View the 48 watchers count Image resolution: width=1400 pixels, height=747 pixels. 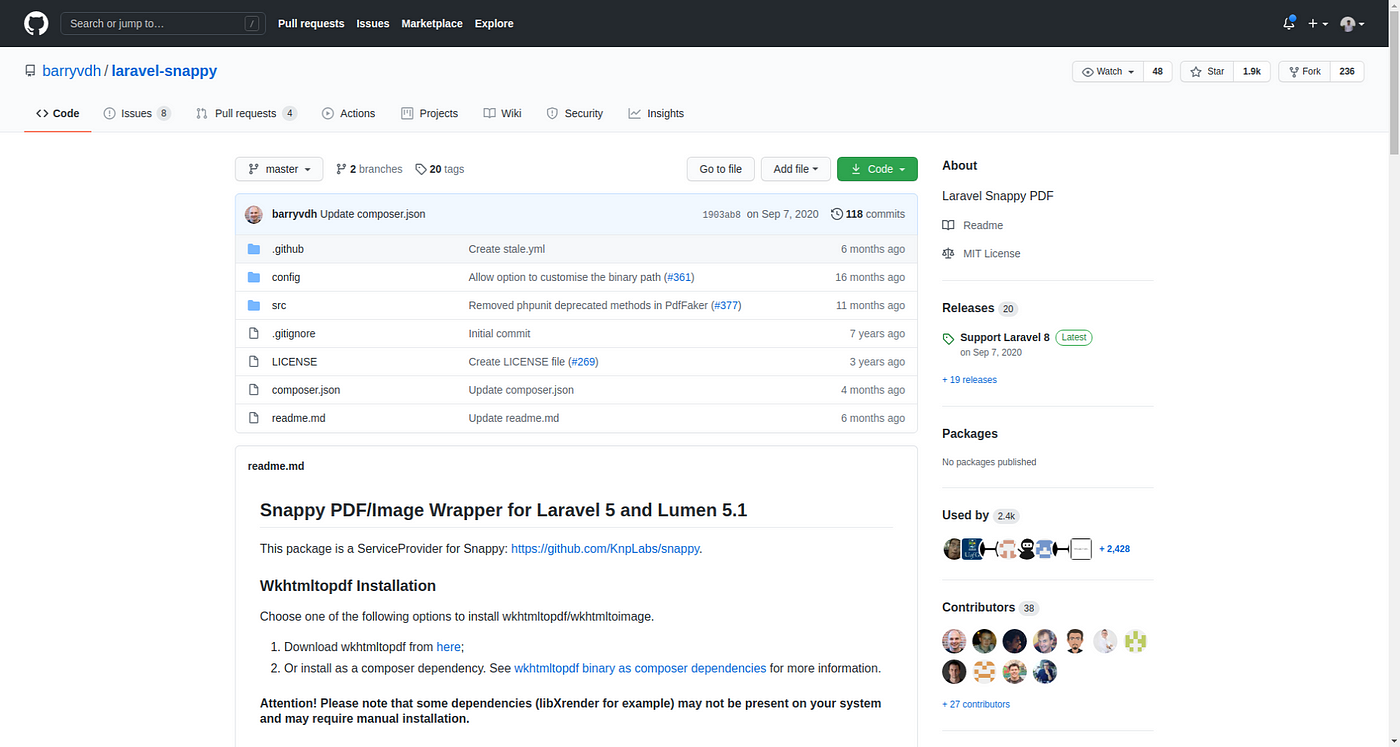point(1158,72)
